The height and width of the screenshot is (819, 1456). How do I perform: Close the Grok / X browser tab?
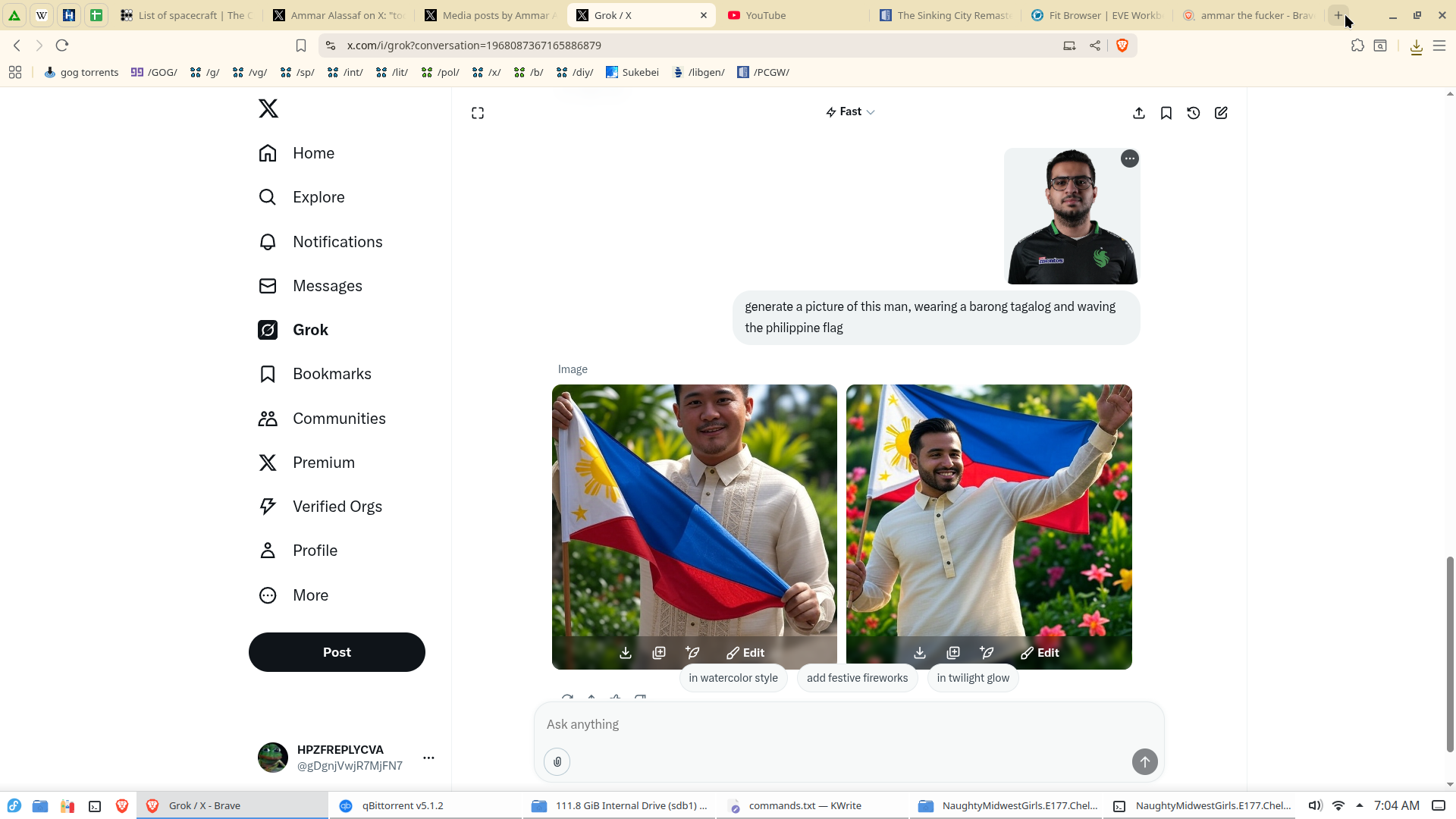click(704, 15)
